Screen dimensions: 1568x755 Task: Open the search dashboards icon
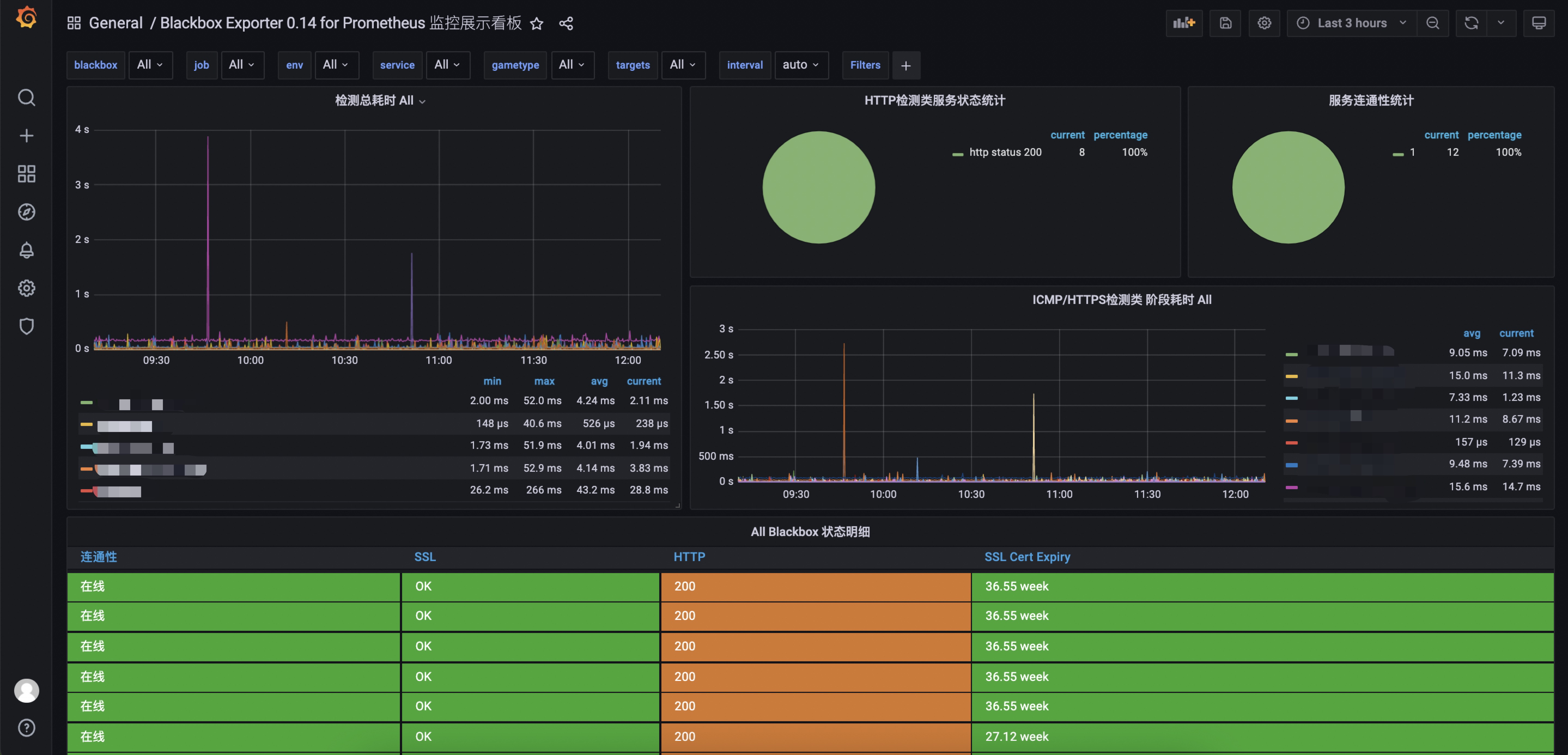[x=26, y=98]
